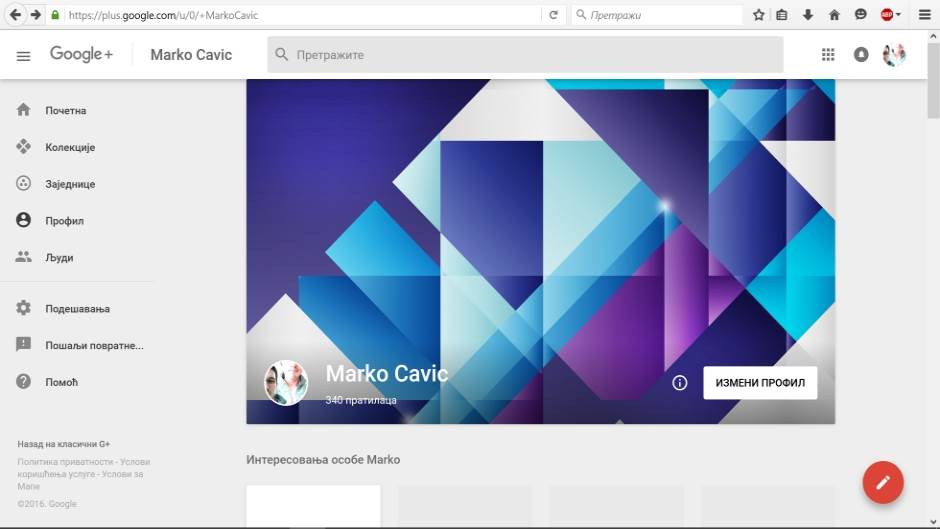
Task: Open Подешавања settings in the sidebar
Action: pos(76,309)
